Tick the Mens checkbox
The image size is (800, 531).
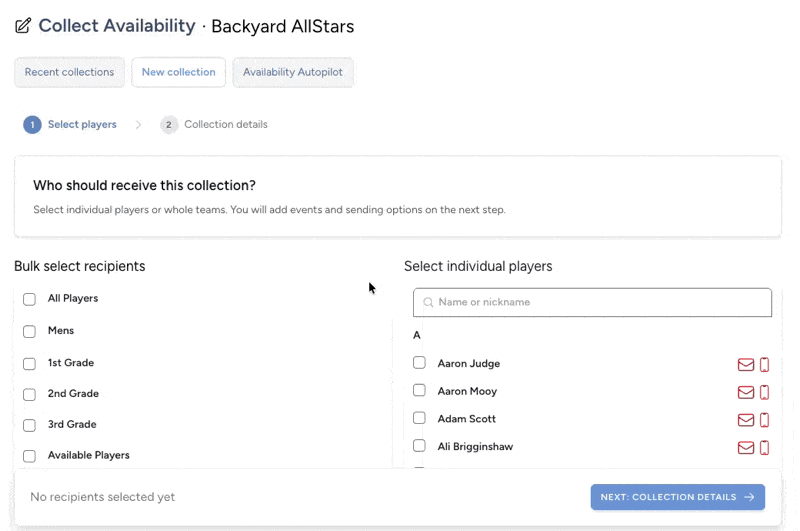point(29,332)
